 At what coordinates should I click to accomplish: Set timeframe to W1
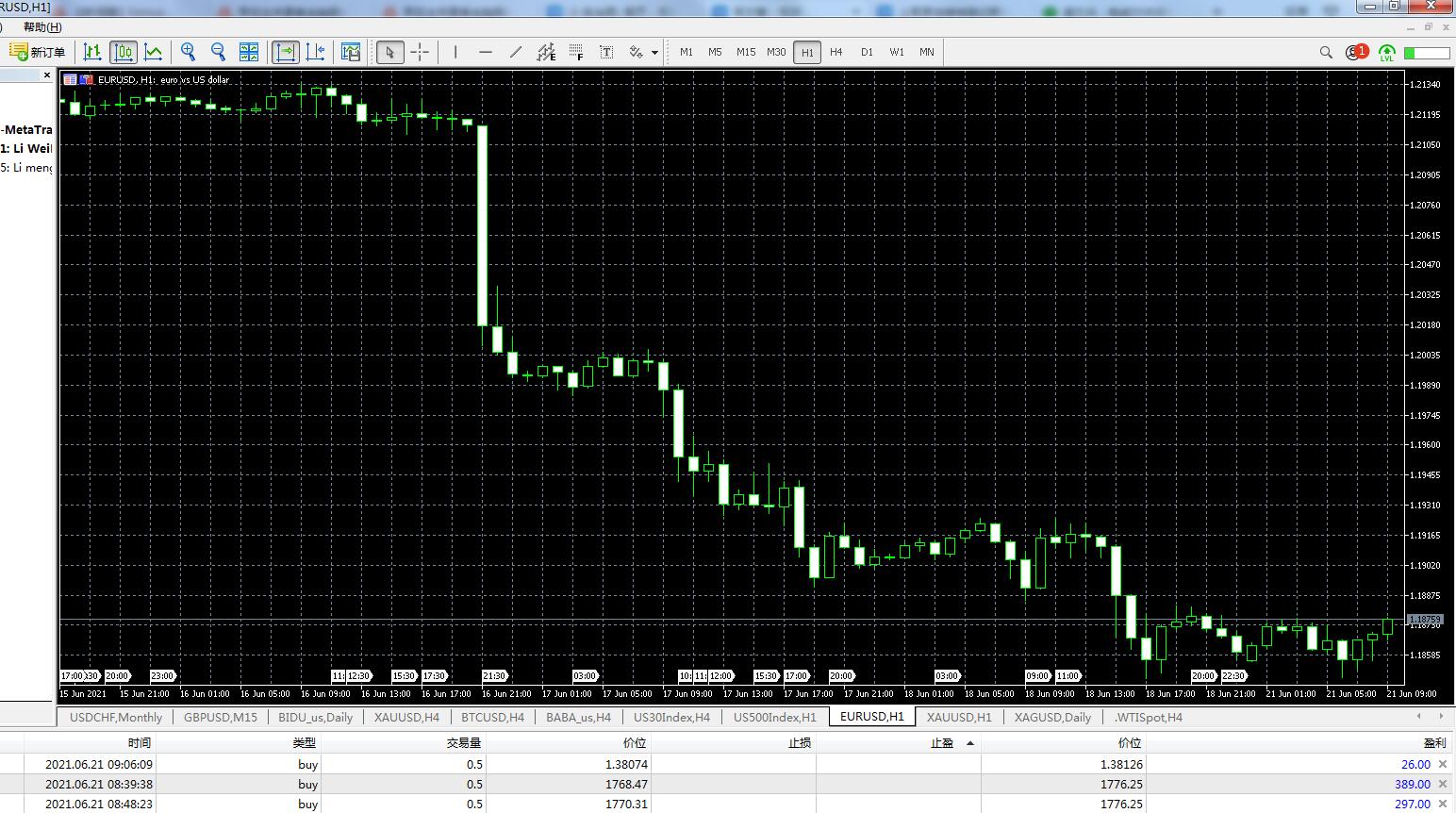pyautogui.click(x=897, y=53)
